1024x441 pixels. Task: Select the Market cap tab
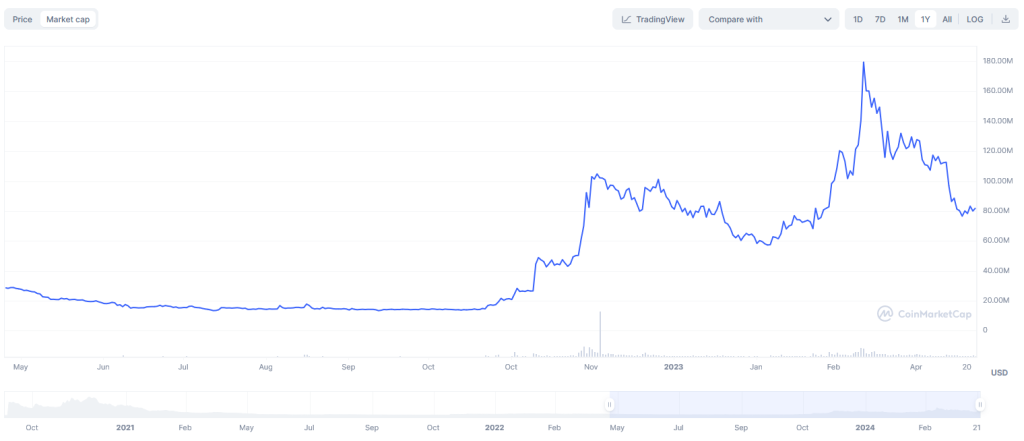click(68, 19)
